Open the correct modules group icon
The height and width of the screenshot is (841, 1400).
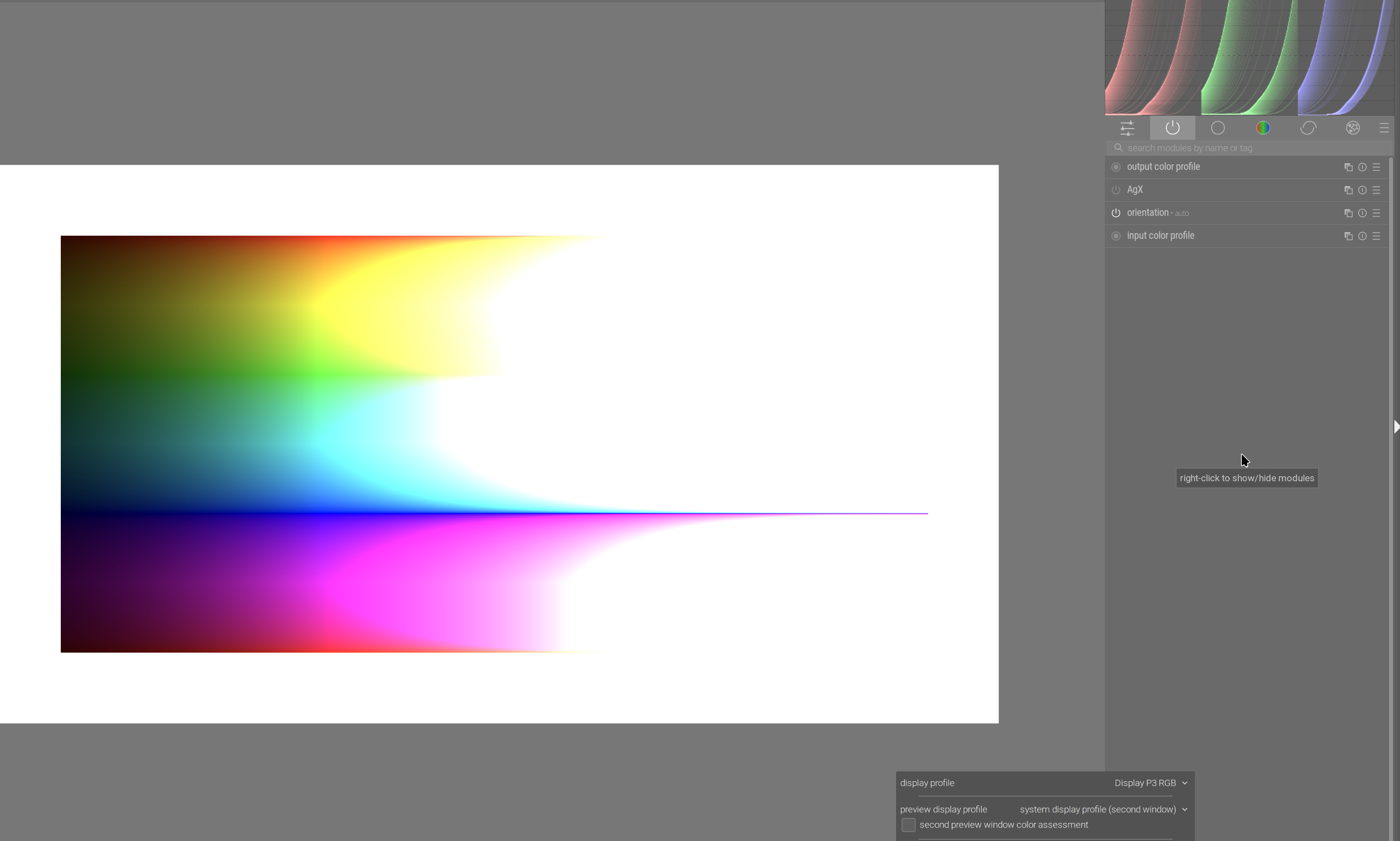pos(1308,128)
